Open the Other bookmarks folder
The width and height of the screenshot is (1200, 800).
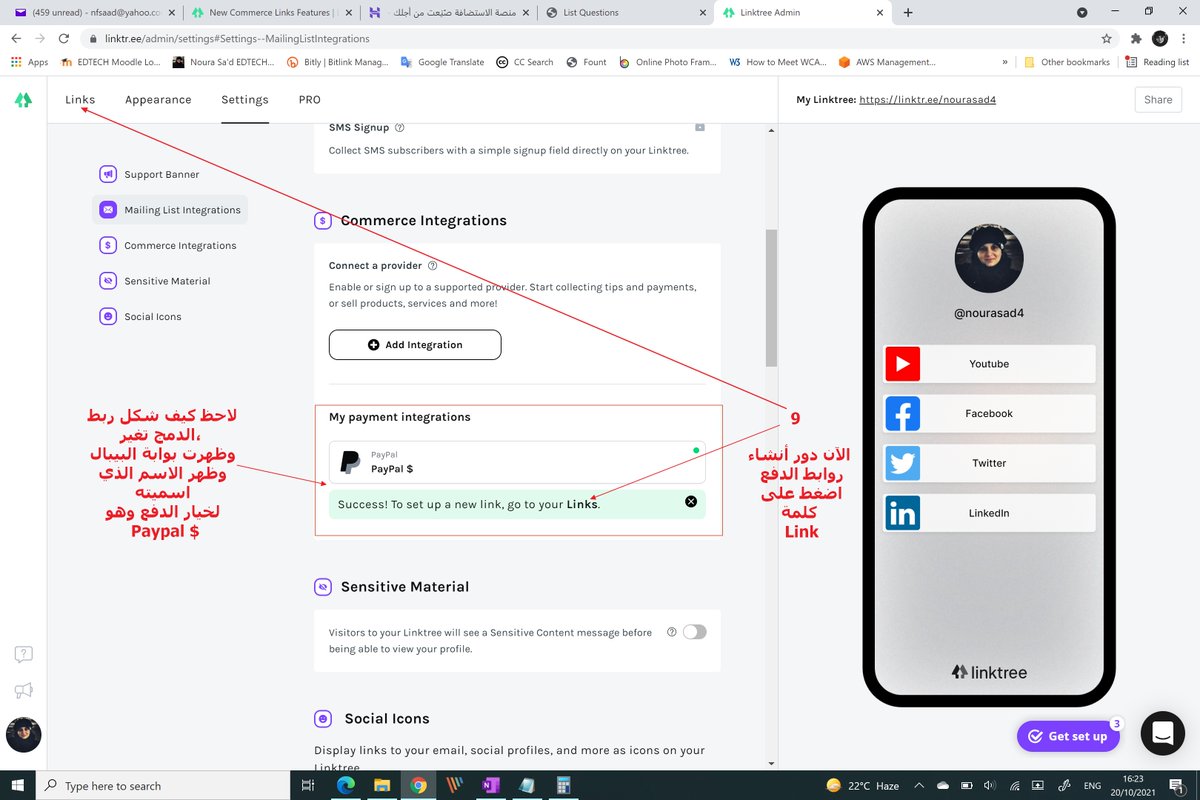point(1067,62)
